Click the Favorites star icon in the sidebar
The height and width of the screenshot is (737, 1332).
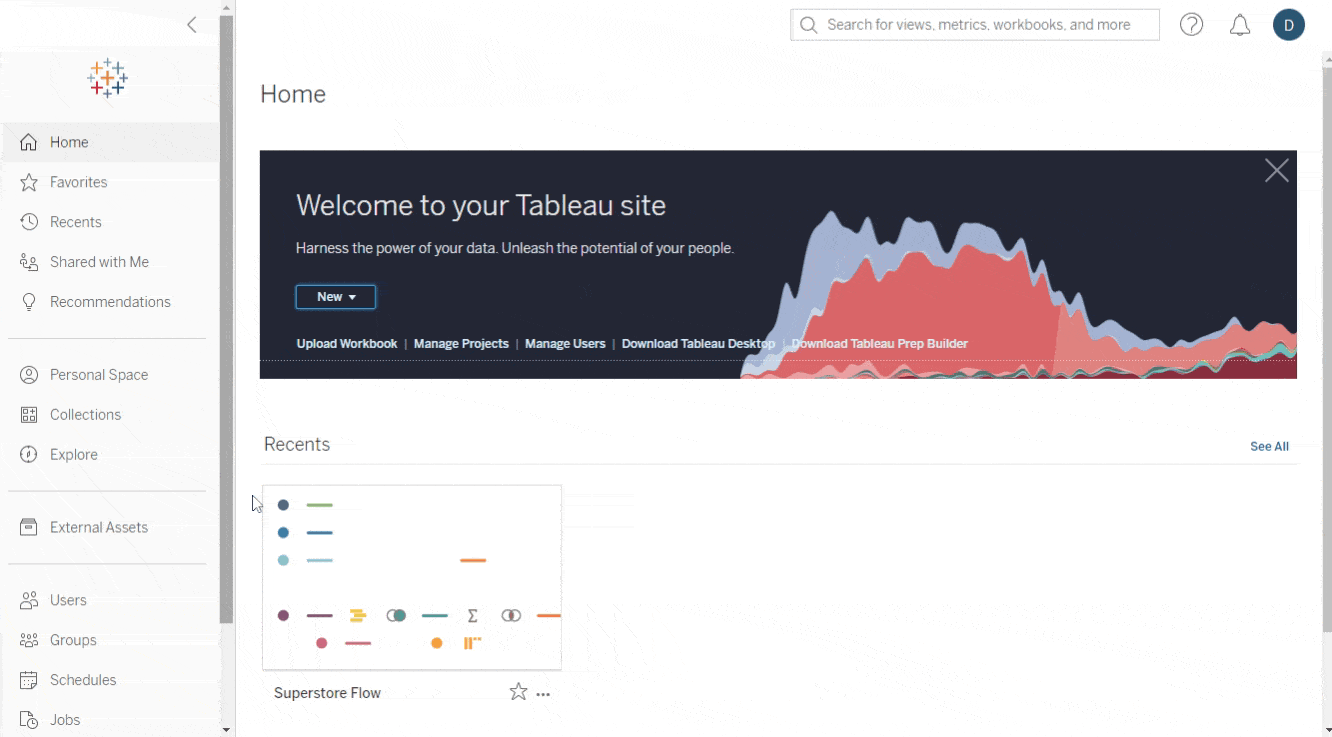tap(29, 182)
